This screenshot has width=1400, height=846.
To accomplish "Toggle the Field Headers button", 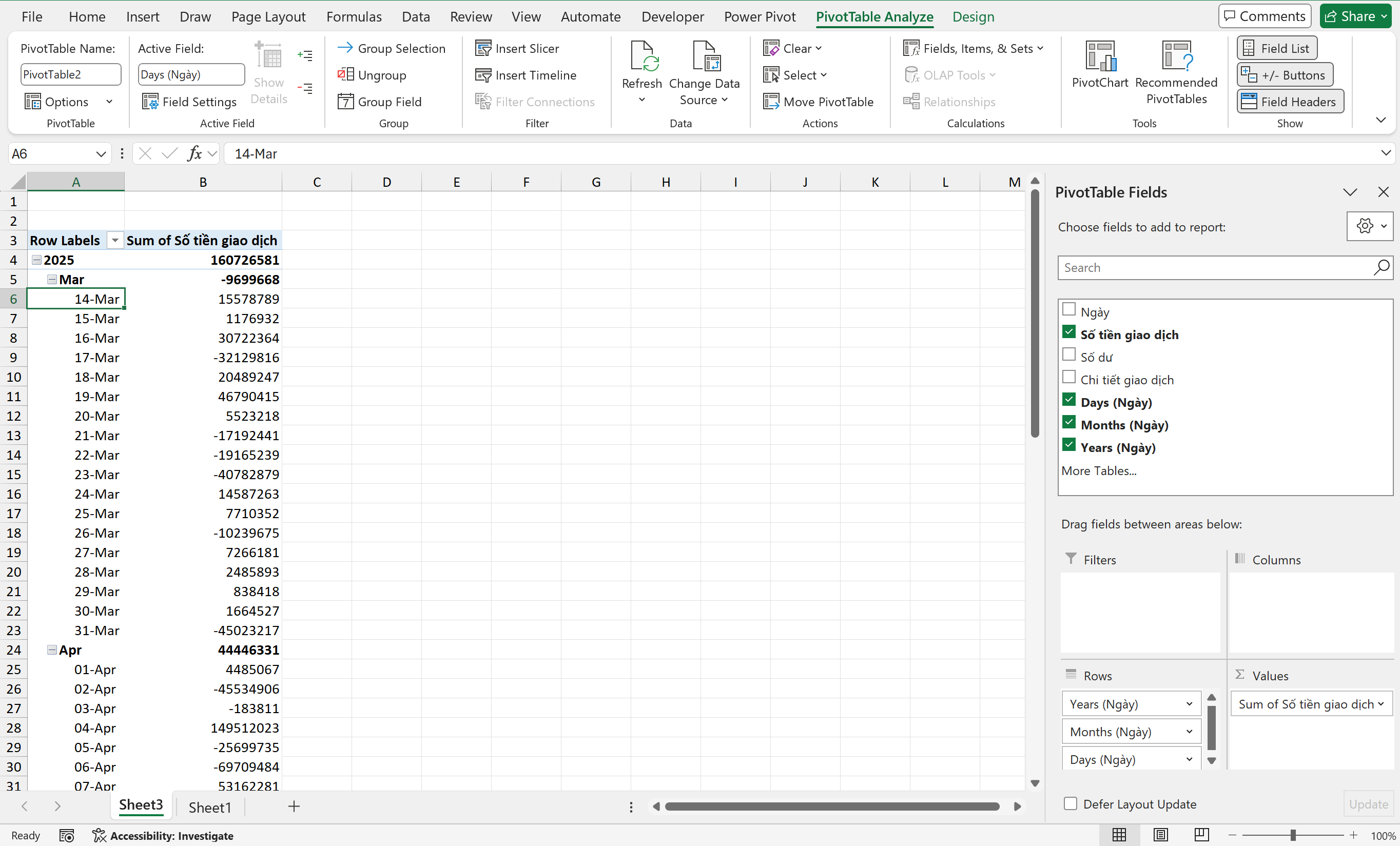I will (x=1290, y=102).
